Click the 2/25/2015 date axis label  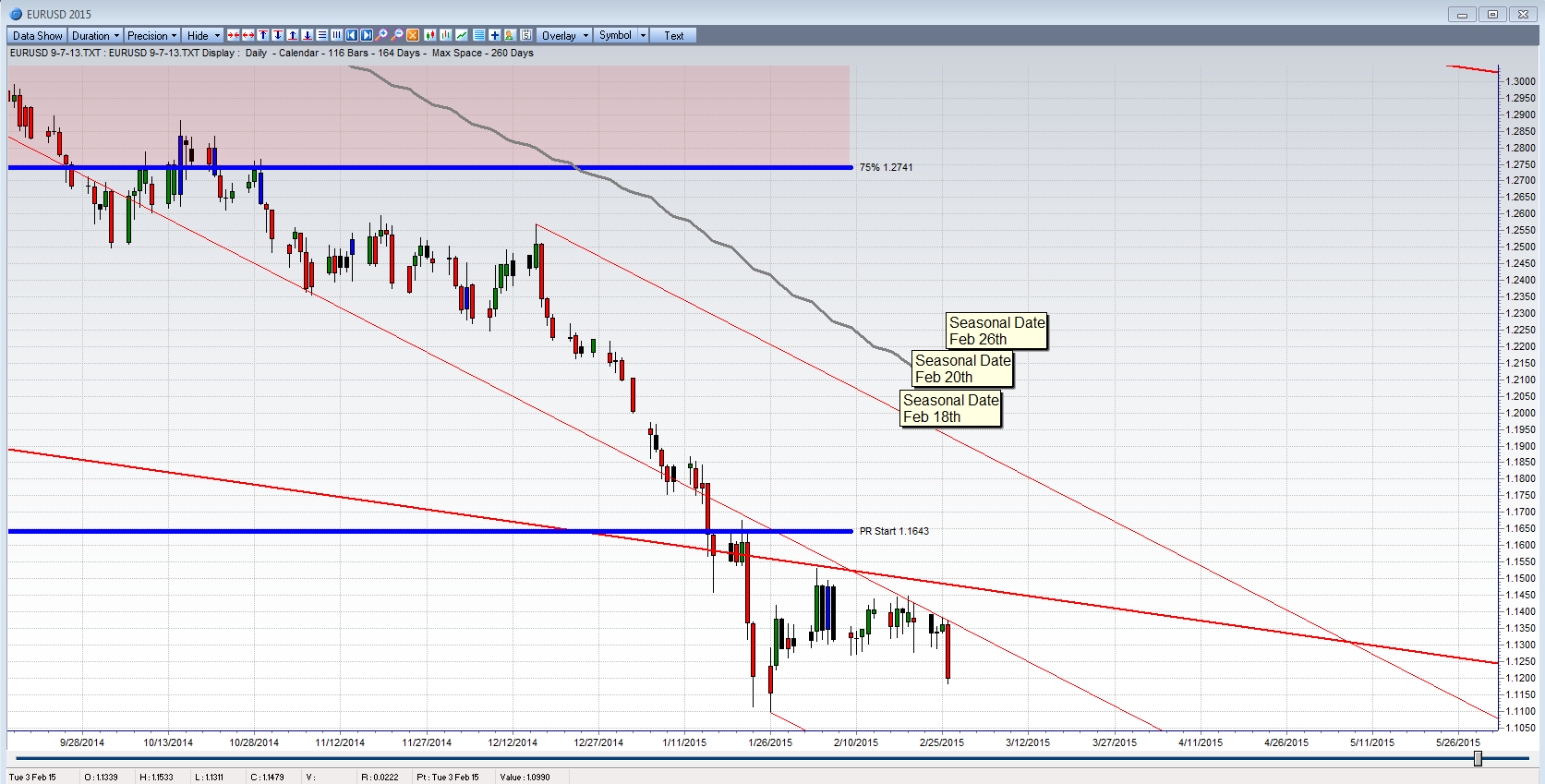coord(942,742)
